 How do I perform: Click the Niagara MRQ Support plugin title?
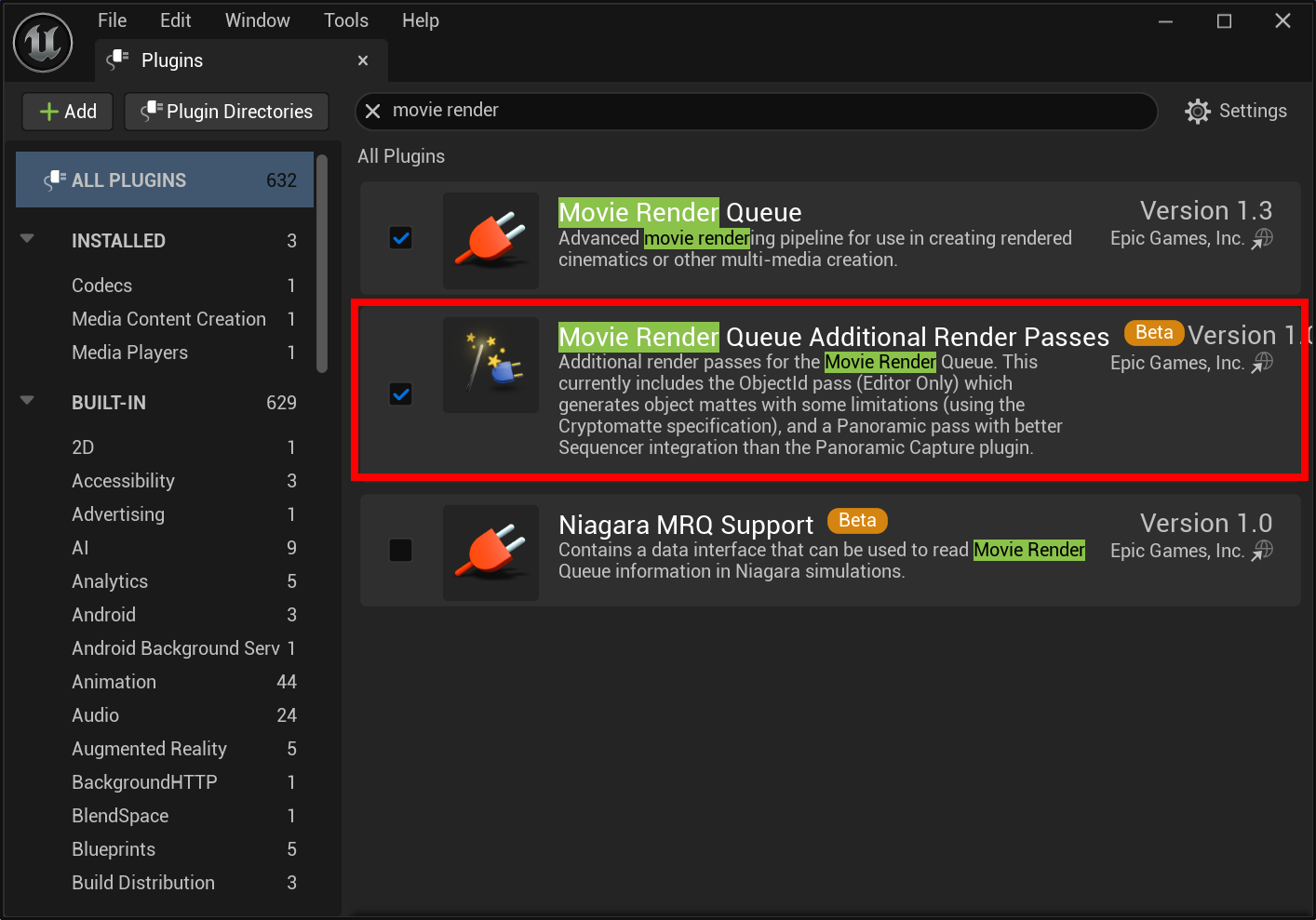point(686,525)
